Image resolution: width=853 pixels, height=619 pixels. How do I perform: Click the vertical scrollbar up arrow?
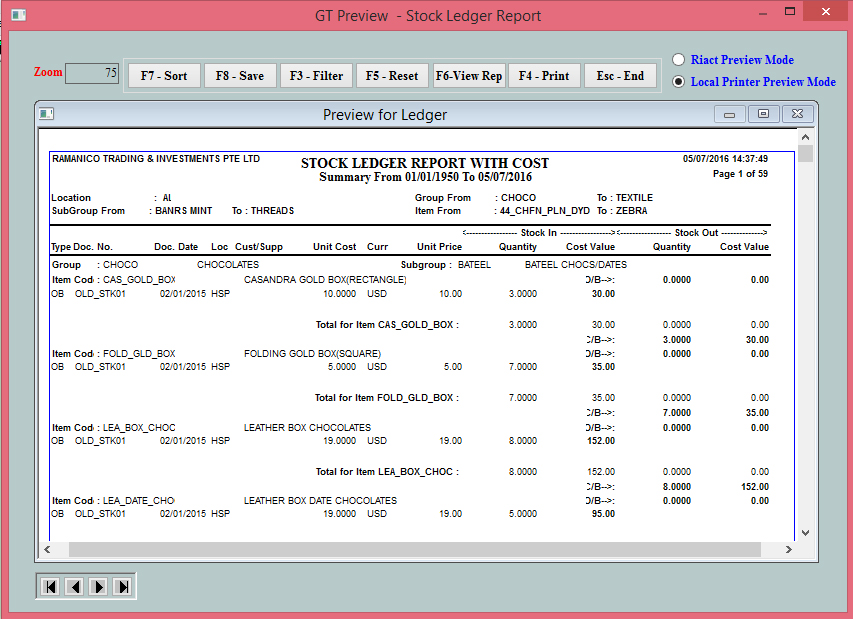805,135
